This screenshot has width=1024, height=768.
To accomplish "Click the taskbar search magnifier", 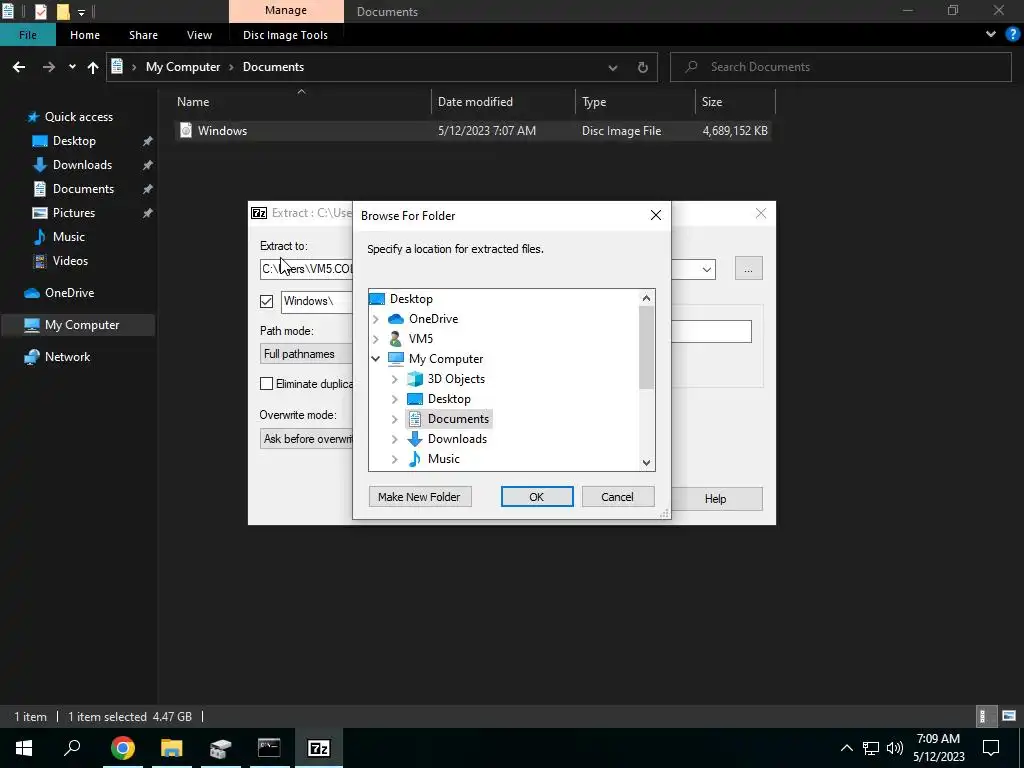I will [x=72, y=748].
